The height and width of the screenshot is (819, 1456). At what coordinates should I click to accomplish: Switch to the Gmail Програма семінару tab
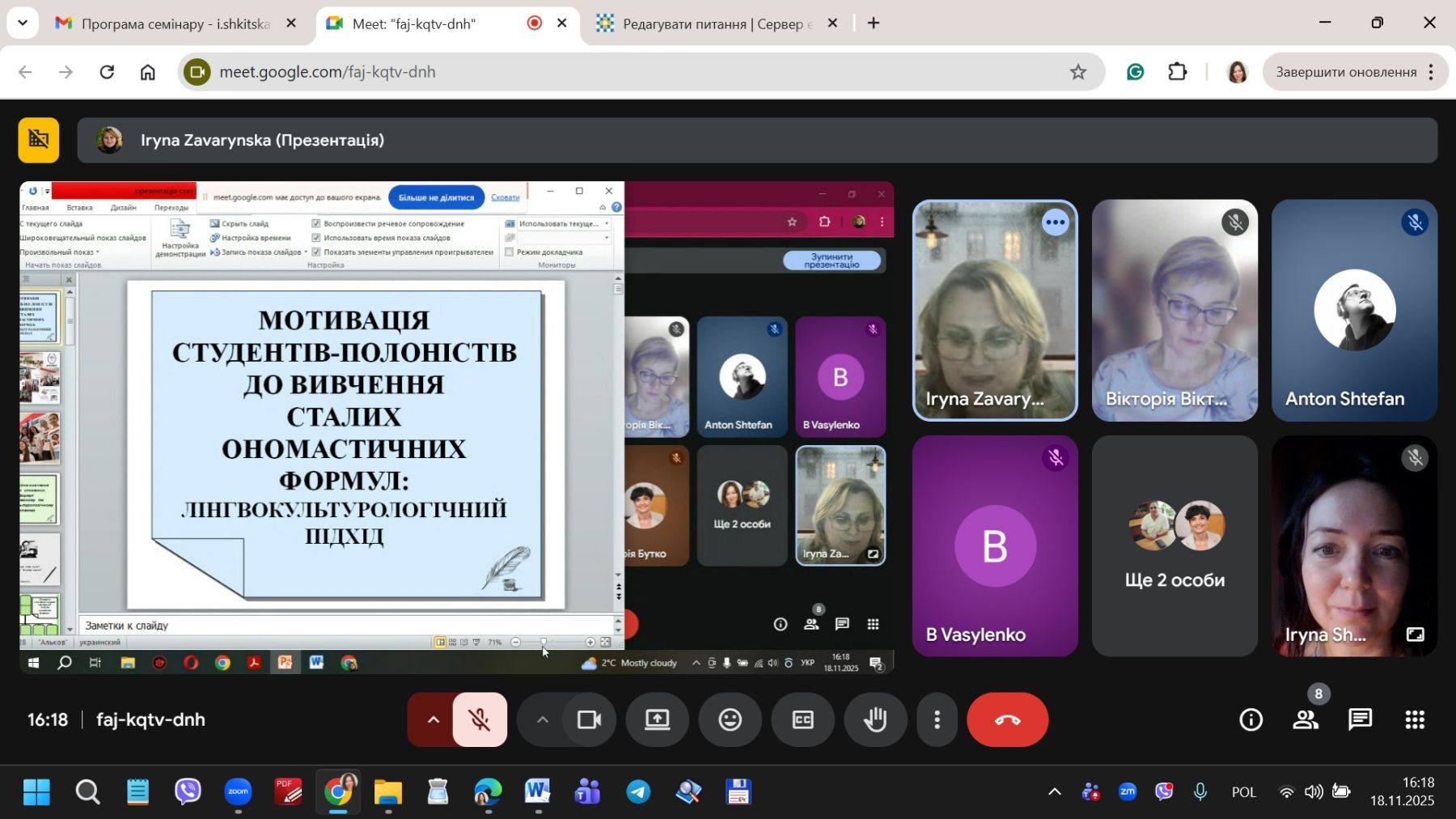(175, 23)
